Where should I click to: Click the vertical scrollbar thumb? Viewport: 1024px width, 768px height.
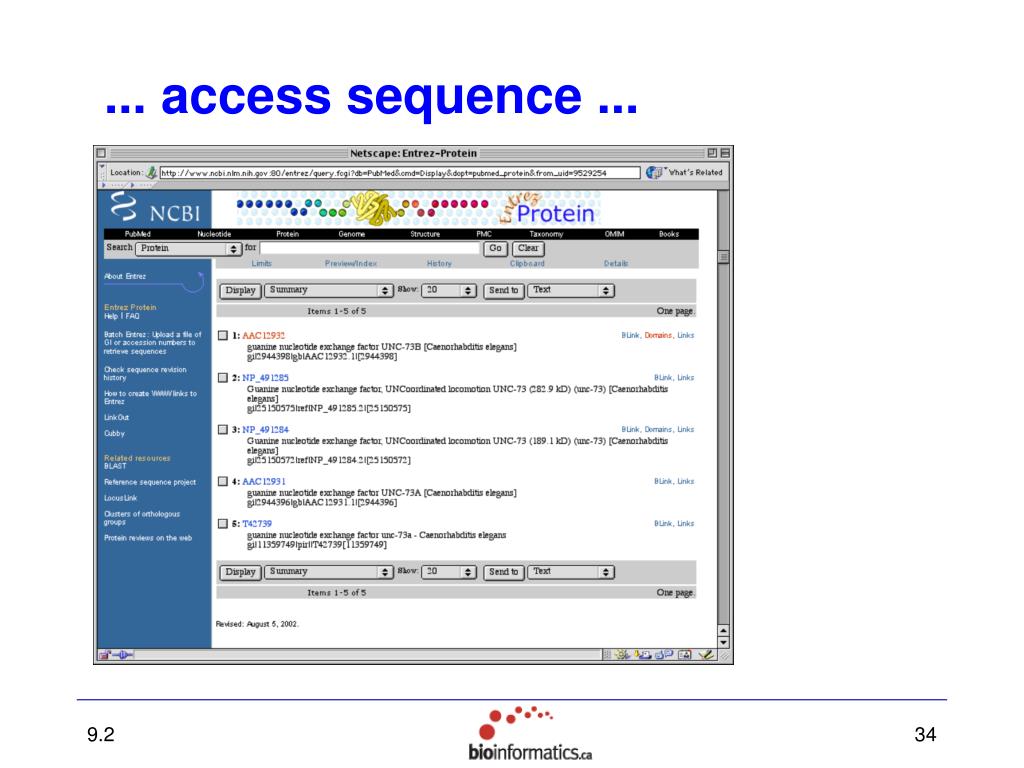[x=723, y=257]
